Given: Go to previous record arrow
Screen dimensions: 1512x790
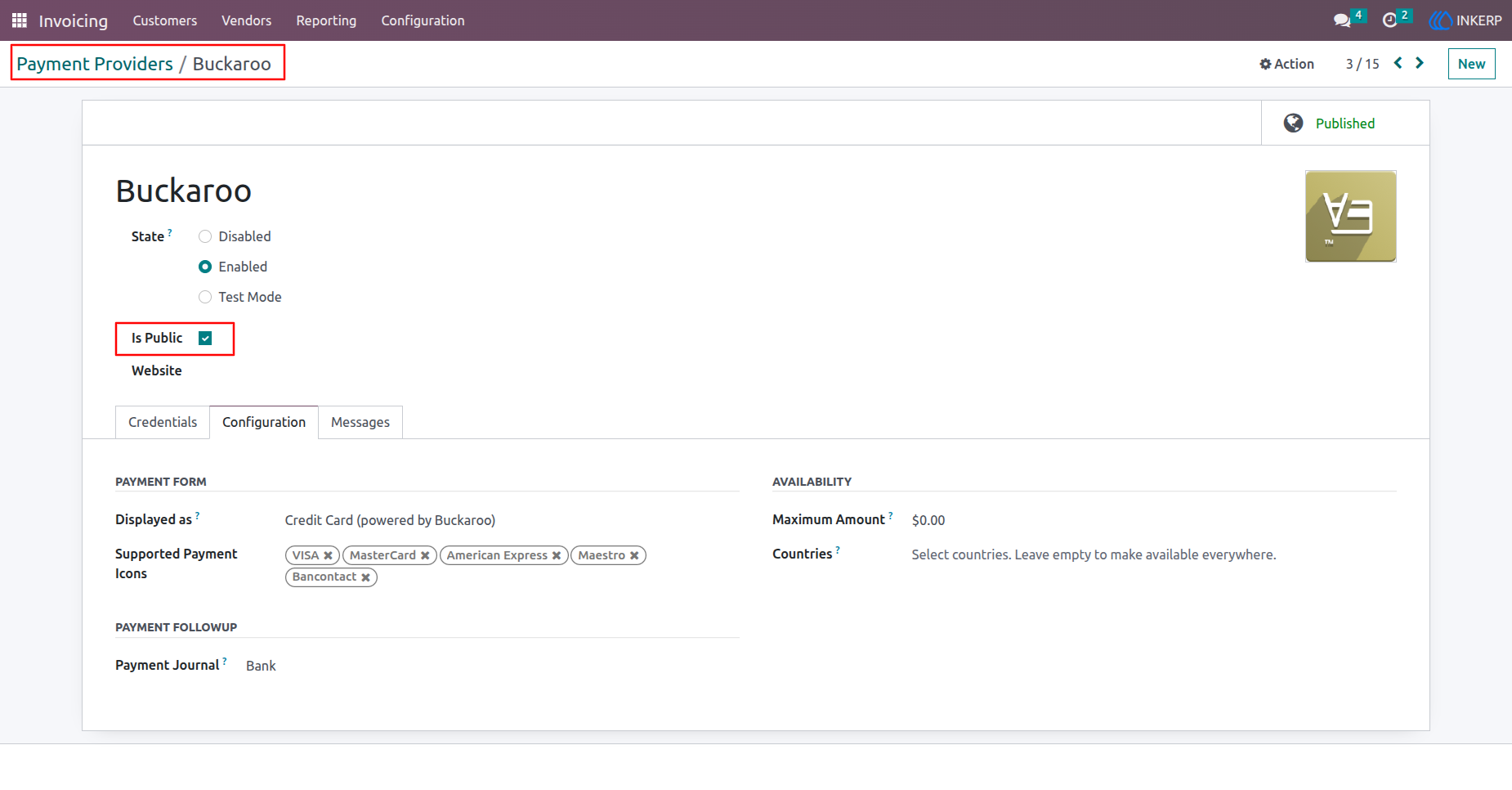Looking at the screenshot, I should tap(1398, 63).
